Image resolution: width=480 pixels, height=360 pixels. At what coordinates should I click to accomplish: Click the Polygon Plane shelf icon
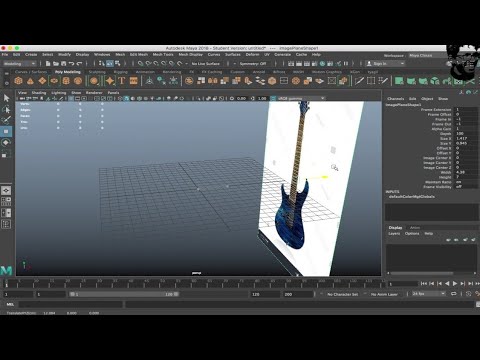coord(42,81)
